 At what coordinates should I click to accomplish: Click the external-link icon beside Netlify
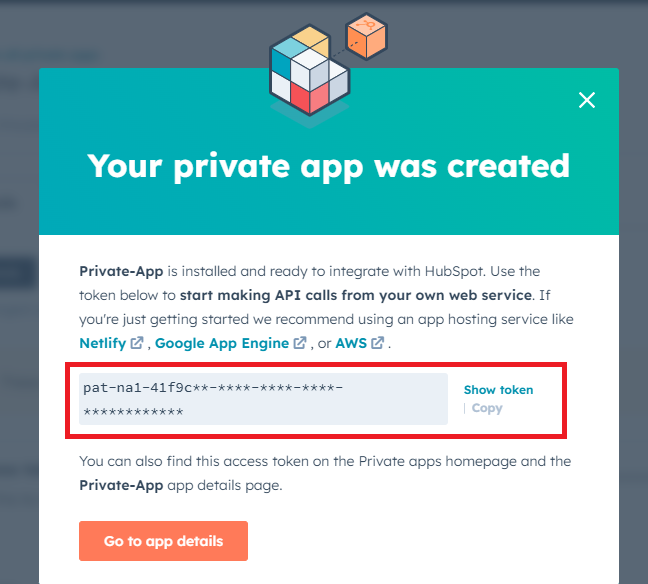click(138, 343)
